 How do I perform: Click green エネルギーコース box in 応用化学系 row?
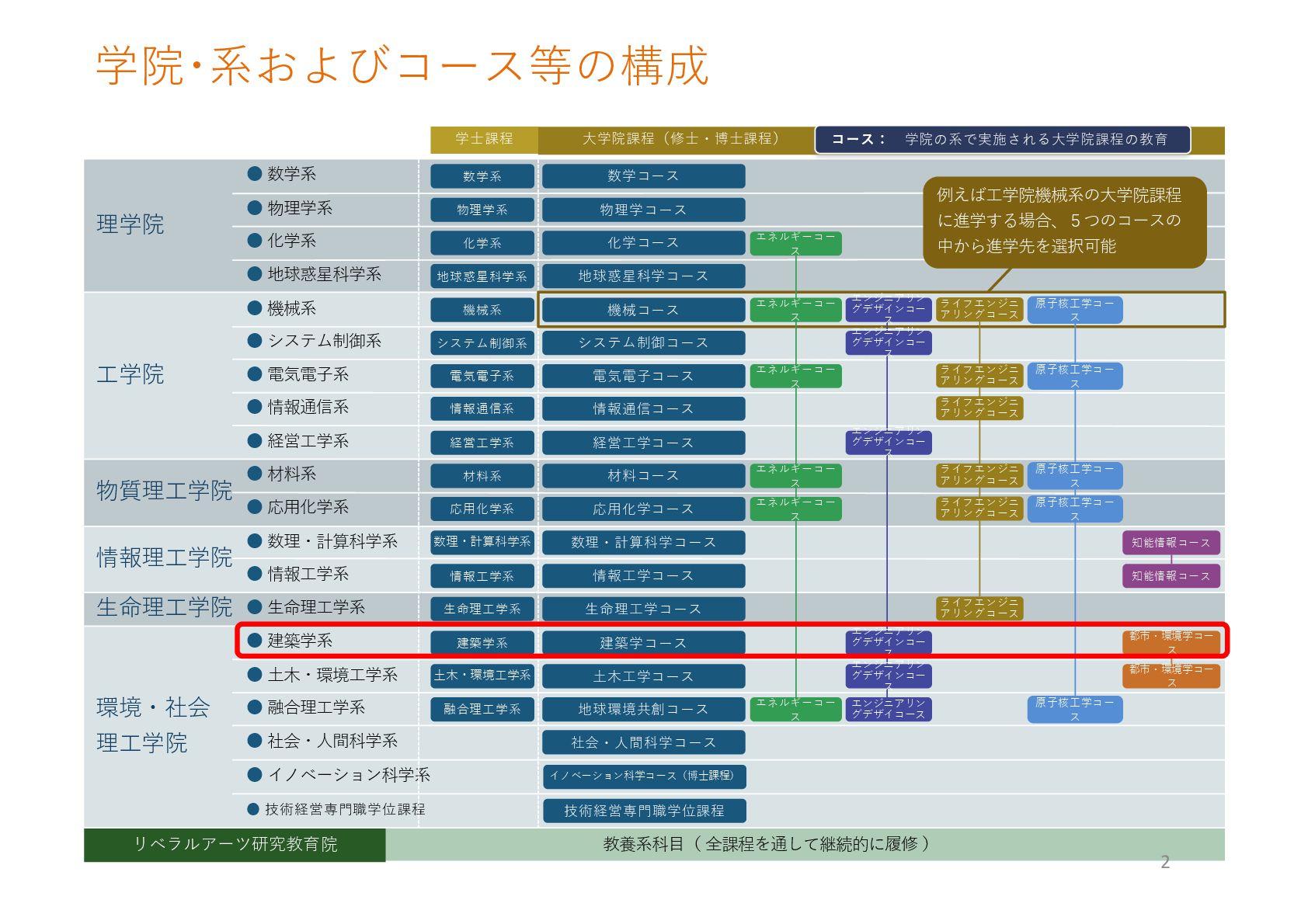pos(795,509)
